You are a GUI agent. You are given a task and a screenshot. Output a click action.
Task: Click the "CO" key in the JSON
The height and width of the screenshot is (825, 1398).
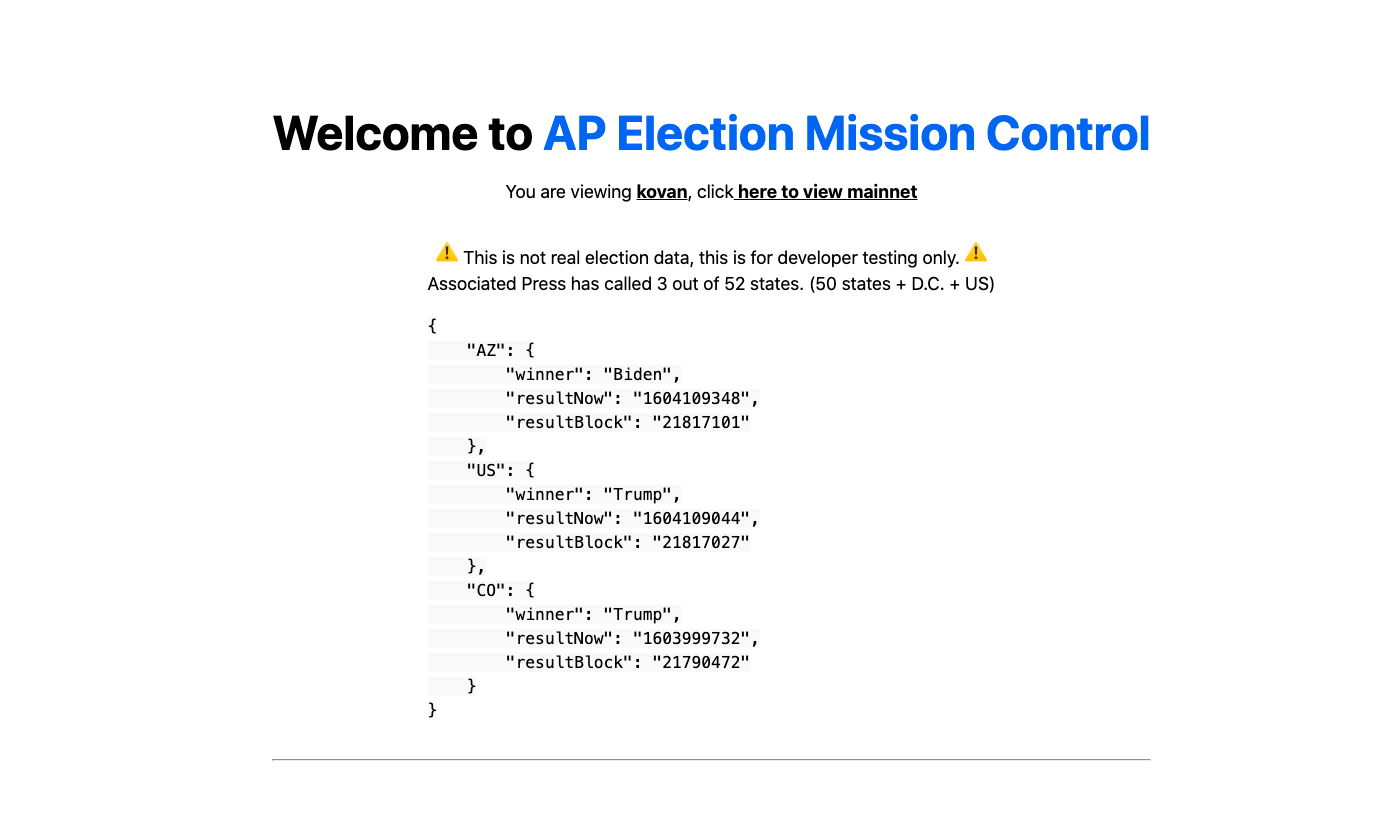pos(487,590)
